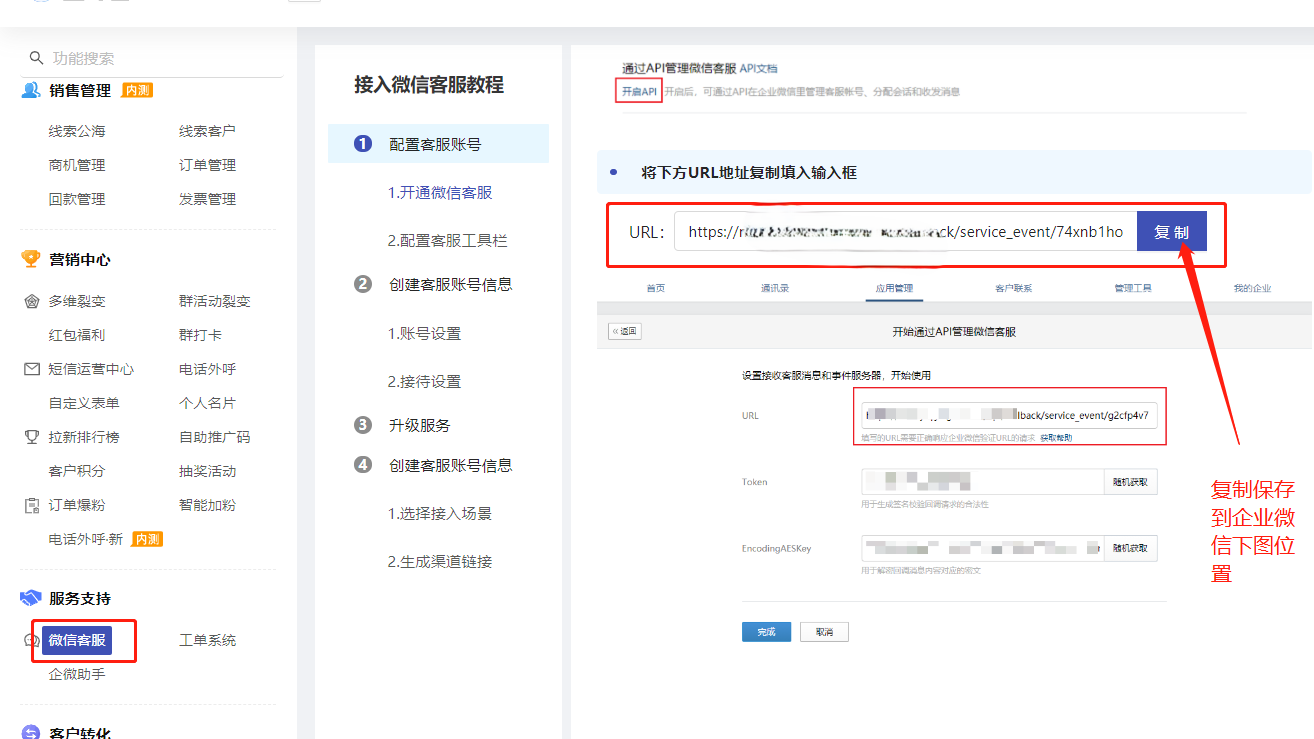Open 个人名片
1314x739 pixels.
[x=207, y=403]
